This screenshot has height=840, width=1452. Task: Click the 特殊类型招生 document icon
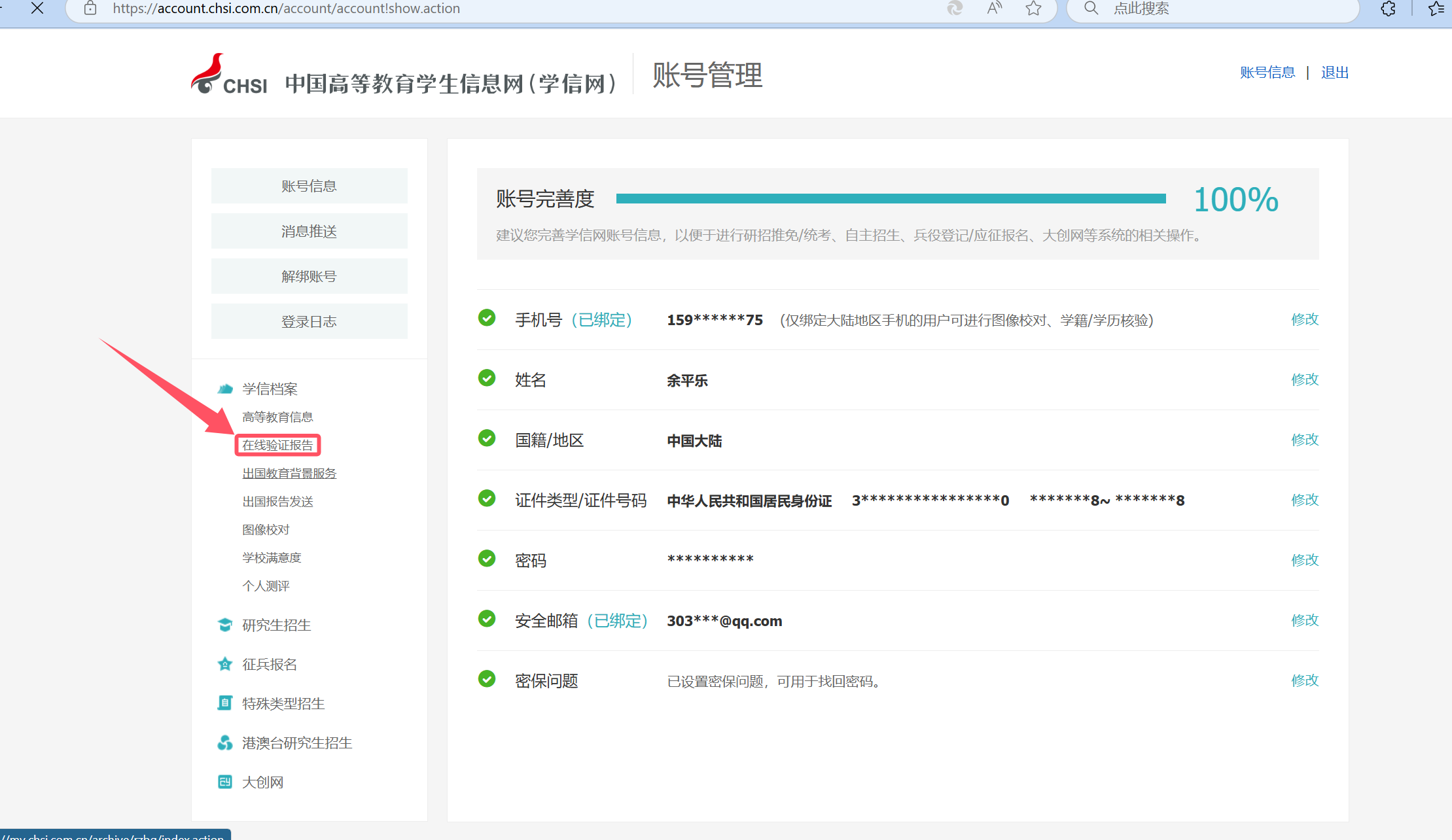225,703
